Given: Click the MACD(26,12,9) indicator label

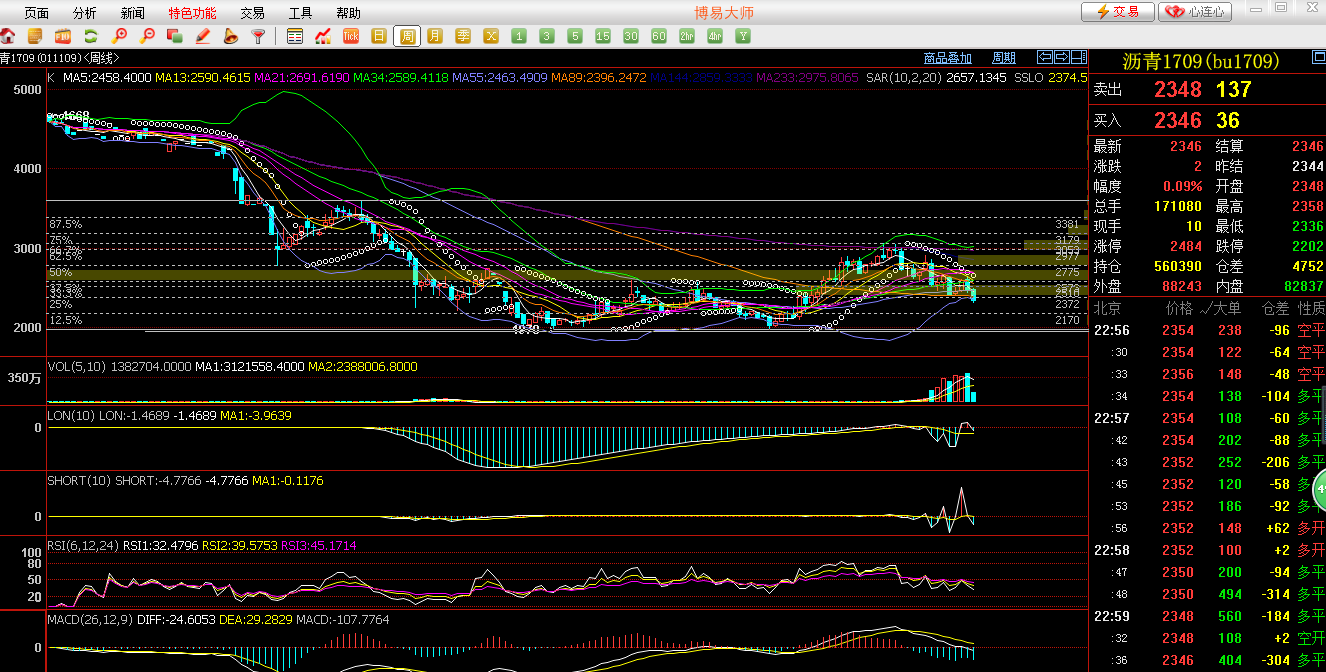Looking at the screenshot, I should 92,620.
